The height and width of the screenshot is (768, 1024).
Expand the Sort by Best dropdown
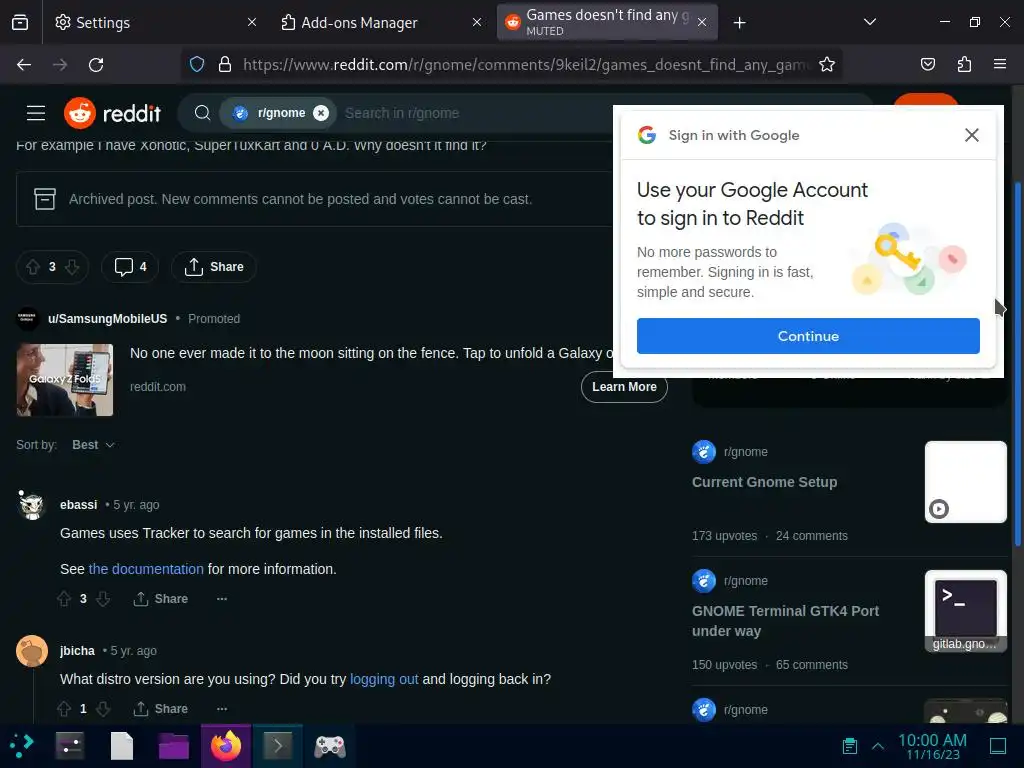(x=93, y=445)
